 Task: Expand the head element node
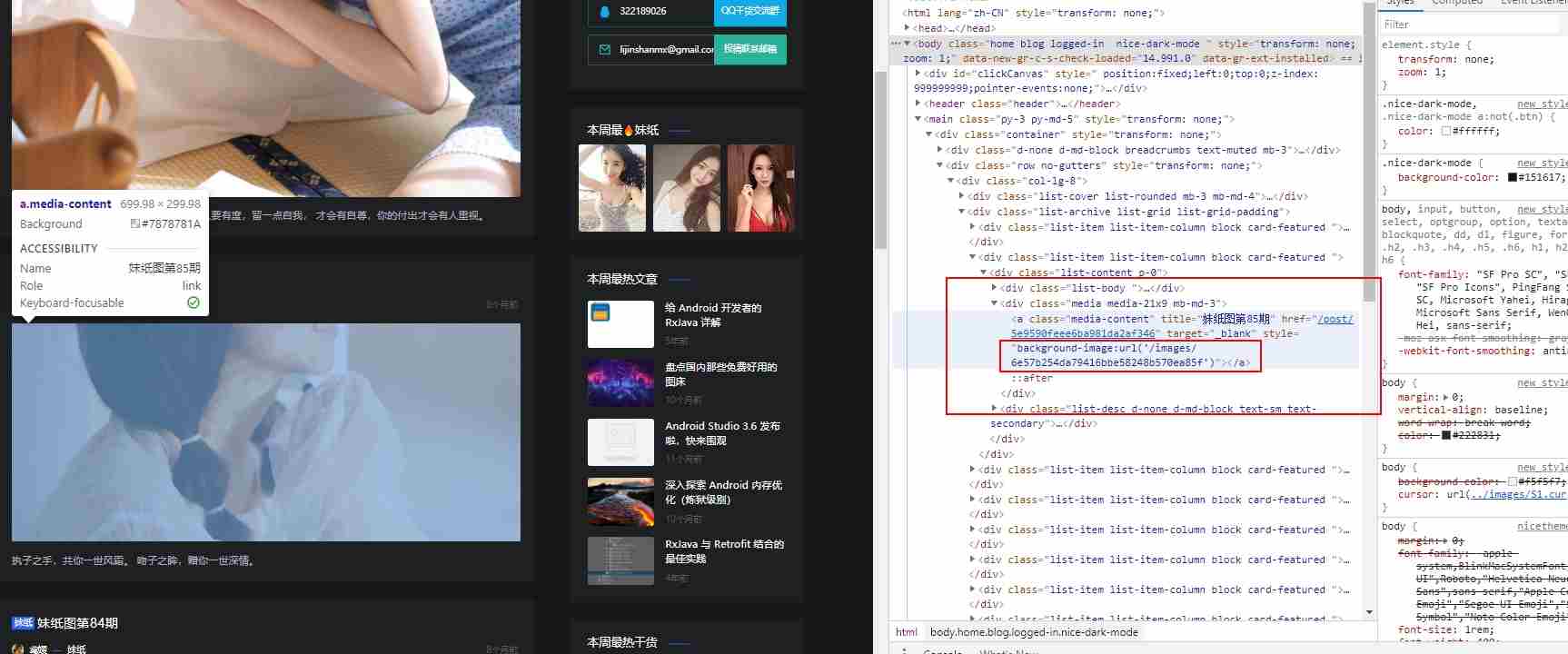coord(907,28)
